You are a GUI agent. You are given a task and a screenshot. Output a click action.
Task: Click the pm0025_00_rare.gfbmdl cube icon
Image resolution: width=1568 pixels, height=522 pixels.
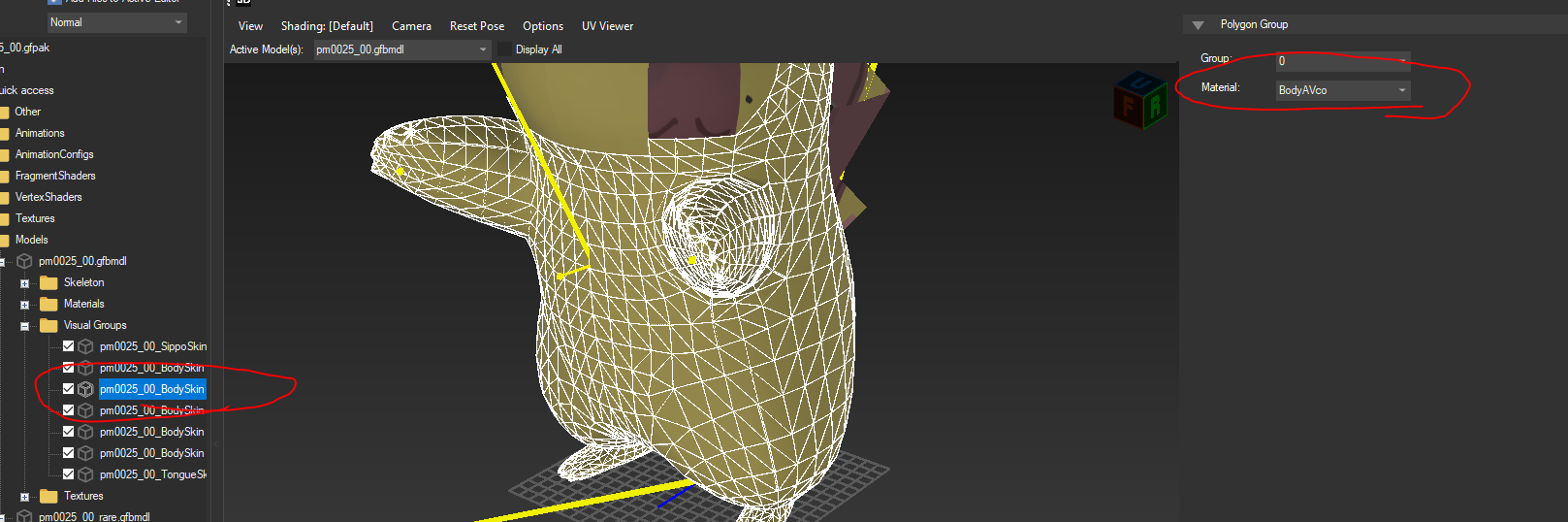coord(24,516)
